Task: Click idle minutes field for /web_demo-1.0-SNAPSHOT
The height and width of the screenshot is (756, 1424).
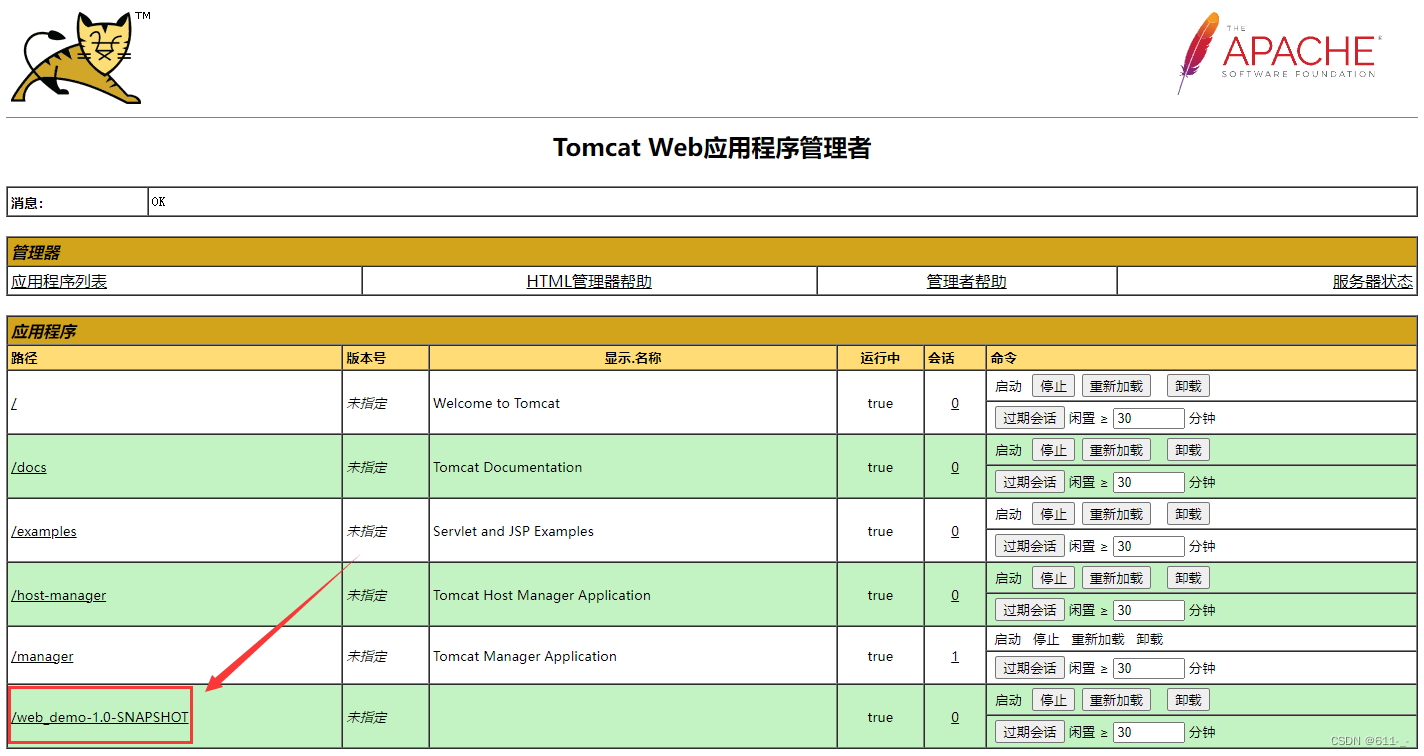Action: point(1148,732)
